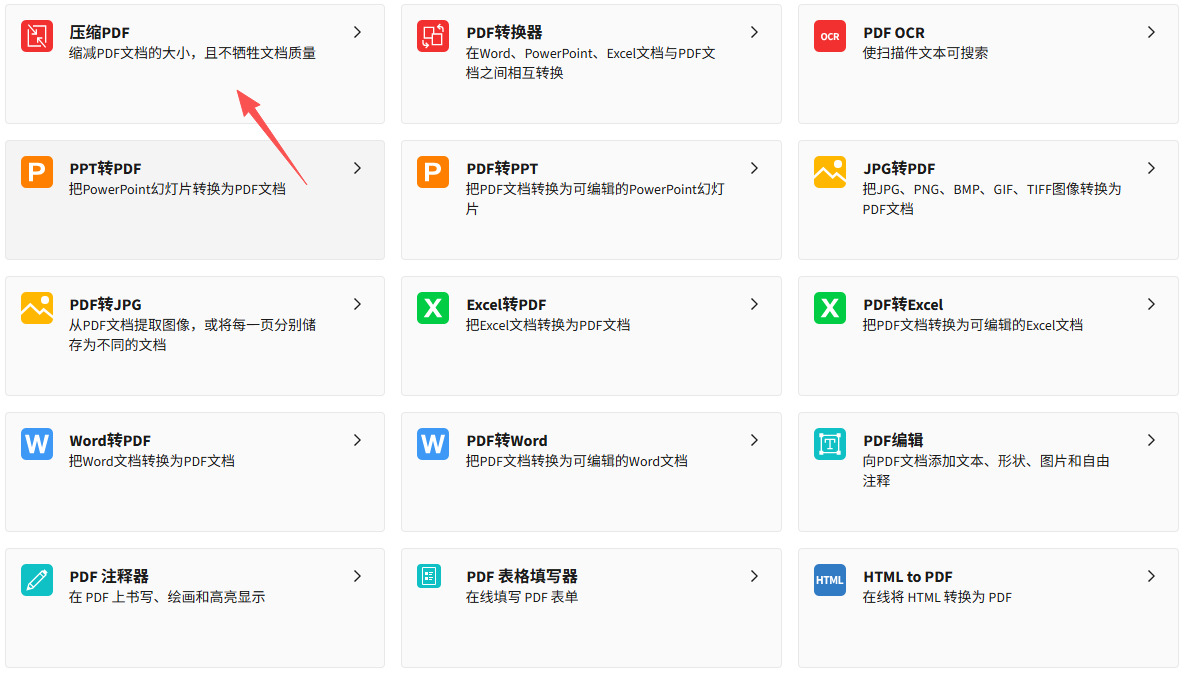Select the PDF转PPT title

point(501,168)
